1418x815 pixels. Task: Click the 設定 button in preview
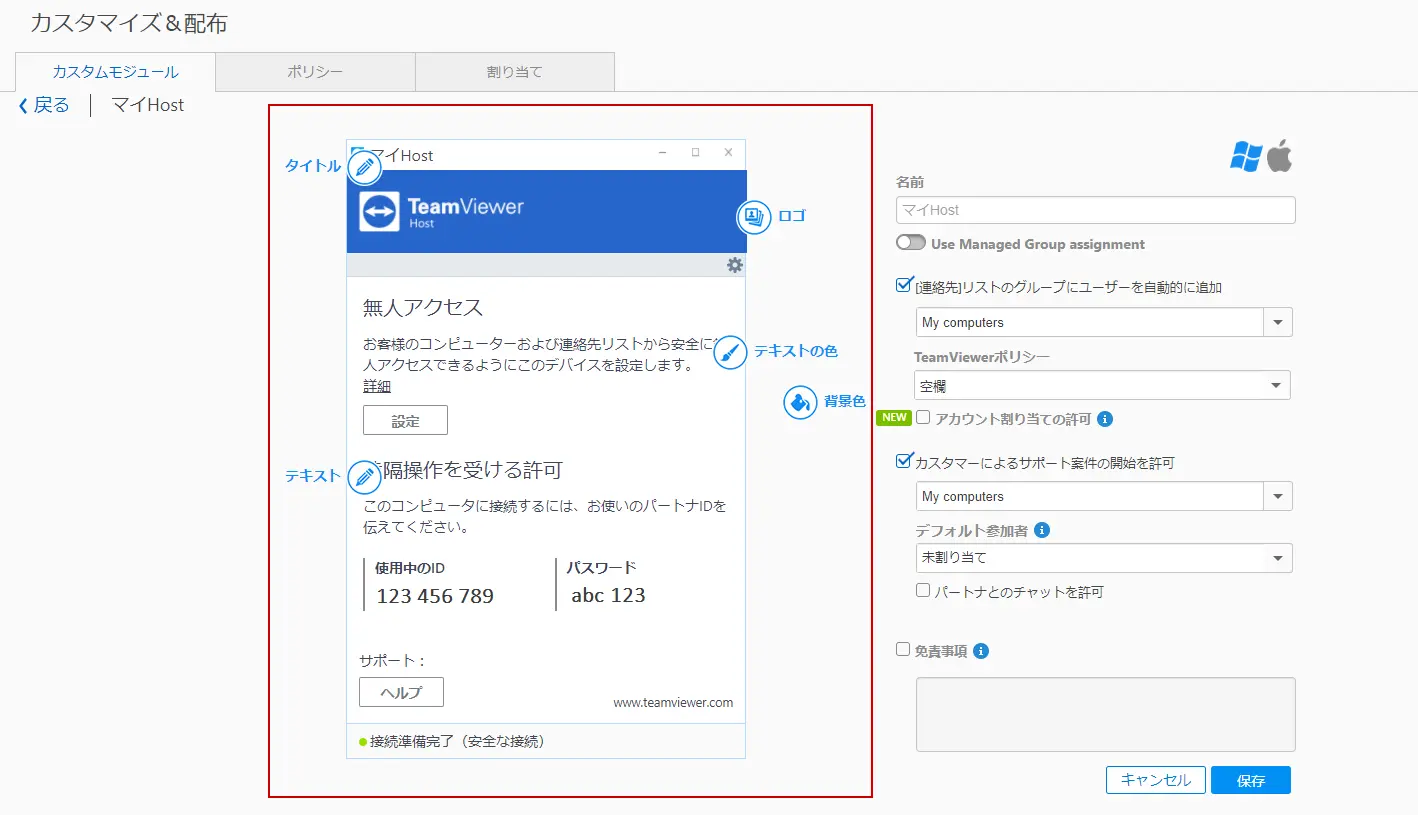point(405,421)
